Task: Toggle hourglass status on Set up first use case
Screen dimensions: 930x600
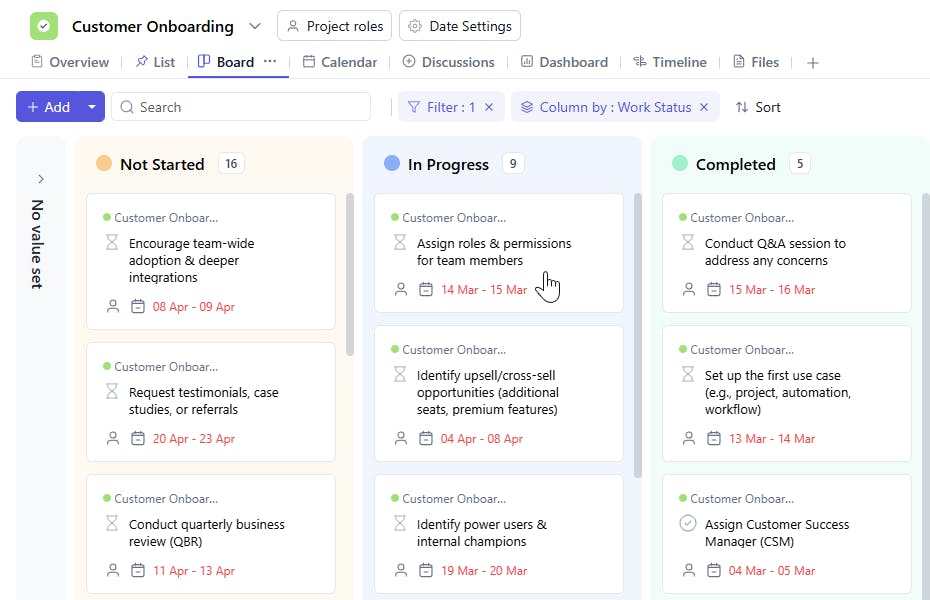Action: [x=687, y=375]
